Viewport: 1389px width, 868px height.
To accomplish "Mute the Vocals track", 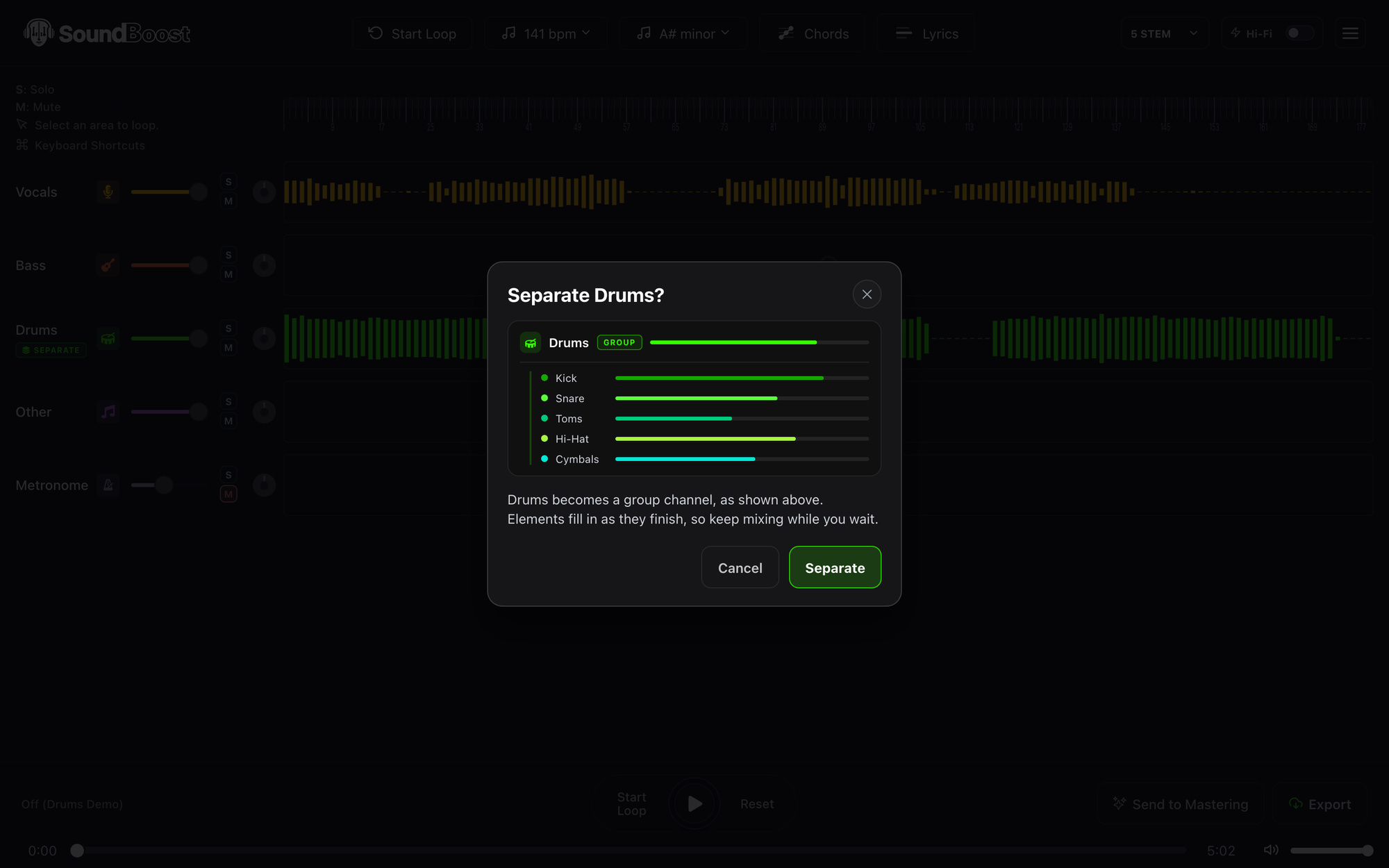I will [228, 201].
